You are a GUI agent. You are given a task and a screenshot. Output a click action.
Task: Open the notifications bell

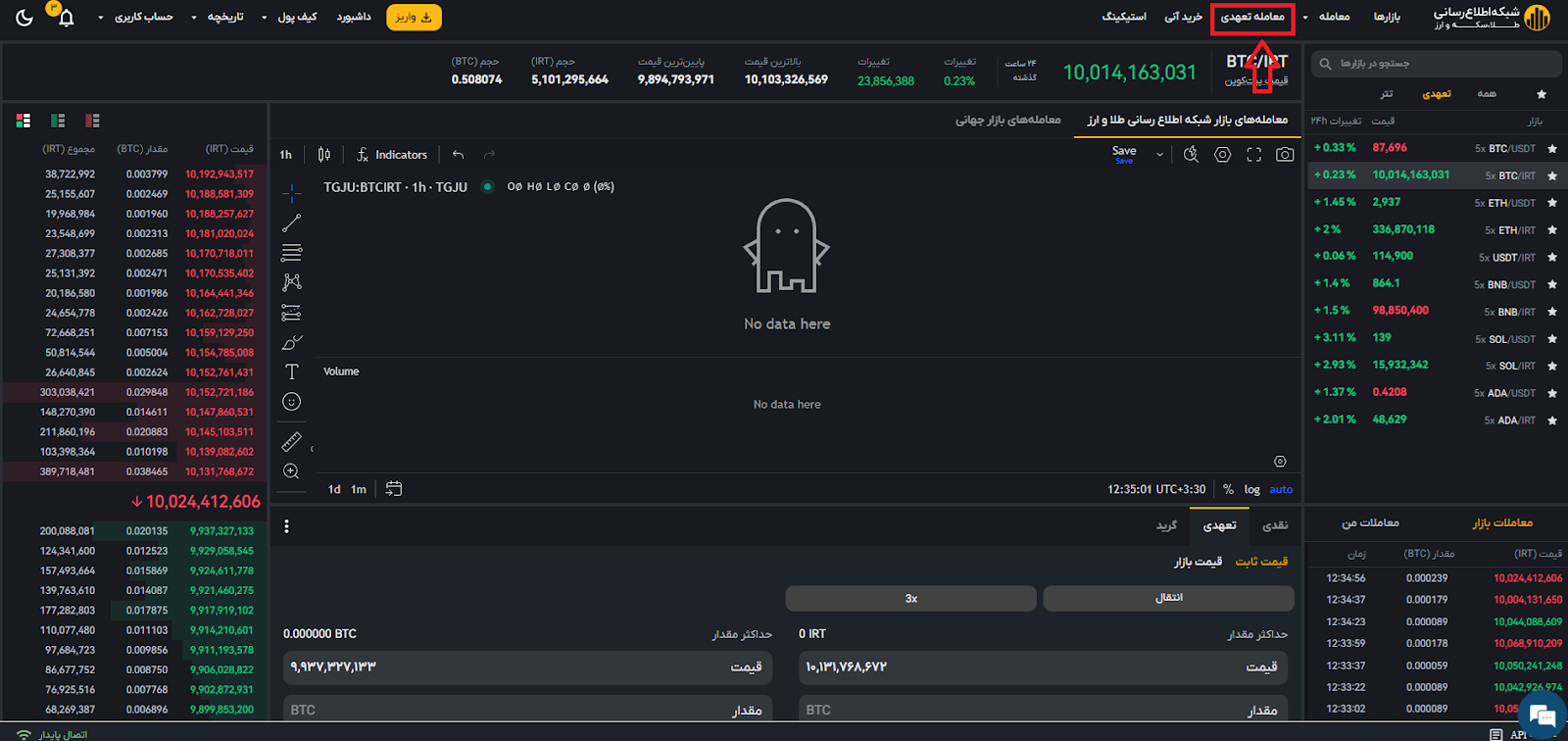pyautogui.click(x=66, y=18)
